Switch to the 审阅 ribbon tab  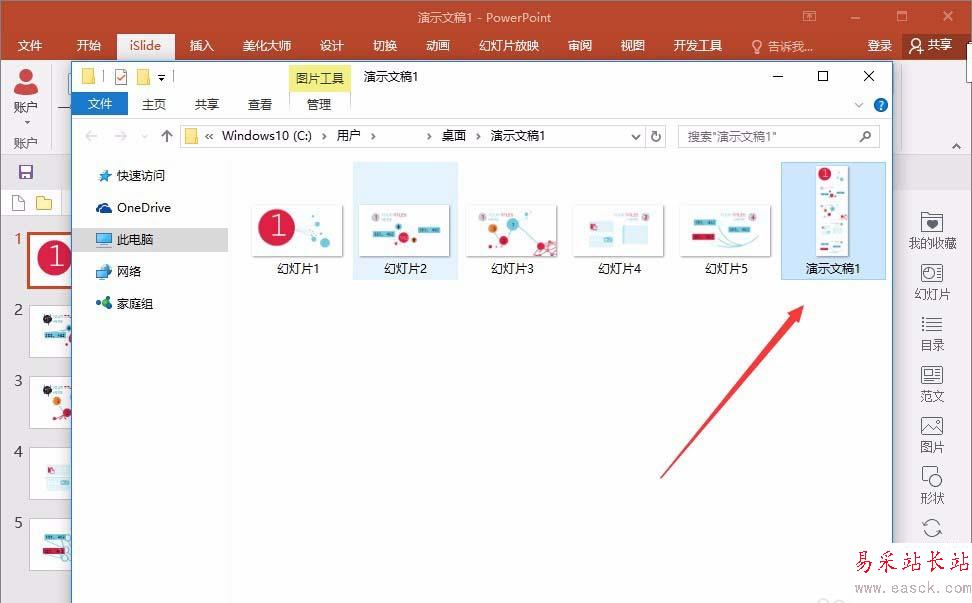(x=580, y=46)
